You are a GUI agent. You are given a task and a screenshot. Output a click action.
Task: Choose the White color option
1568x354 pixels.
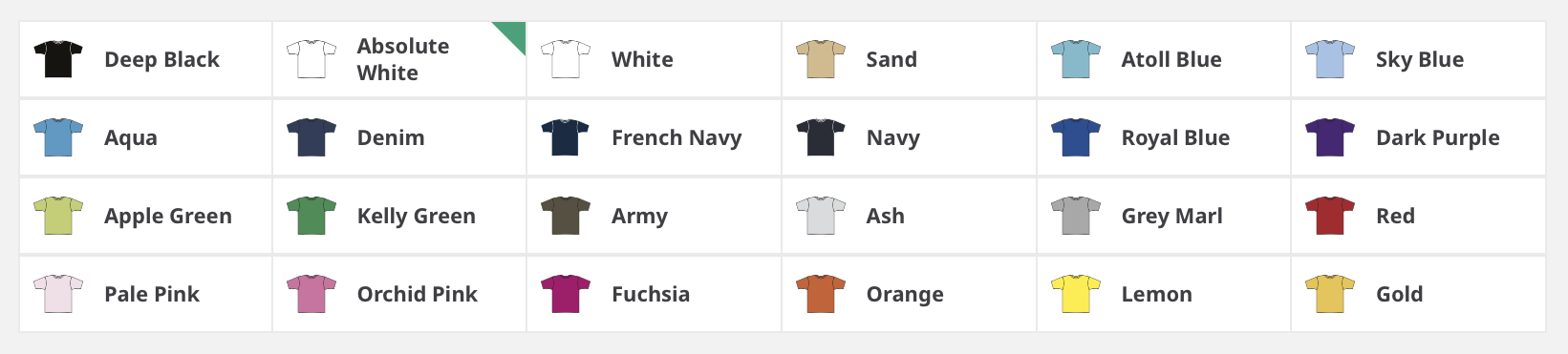pos(654,59)
